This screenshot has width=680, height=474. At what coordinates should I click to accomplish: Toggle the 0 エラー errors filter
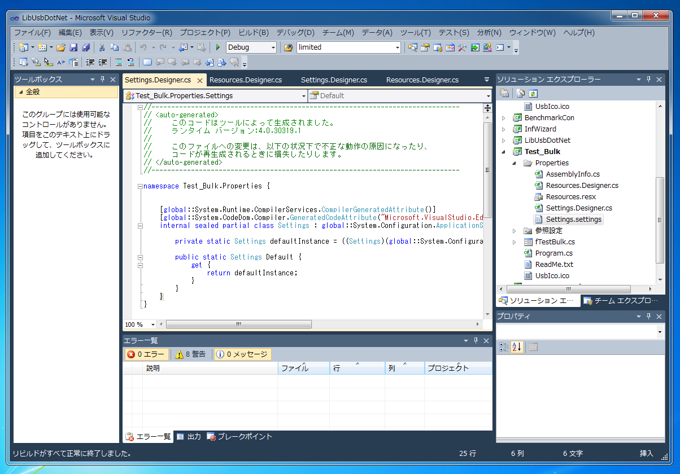pyautogui.click(x=146, y=354)
